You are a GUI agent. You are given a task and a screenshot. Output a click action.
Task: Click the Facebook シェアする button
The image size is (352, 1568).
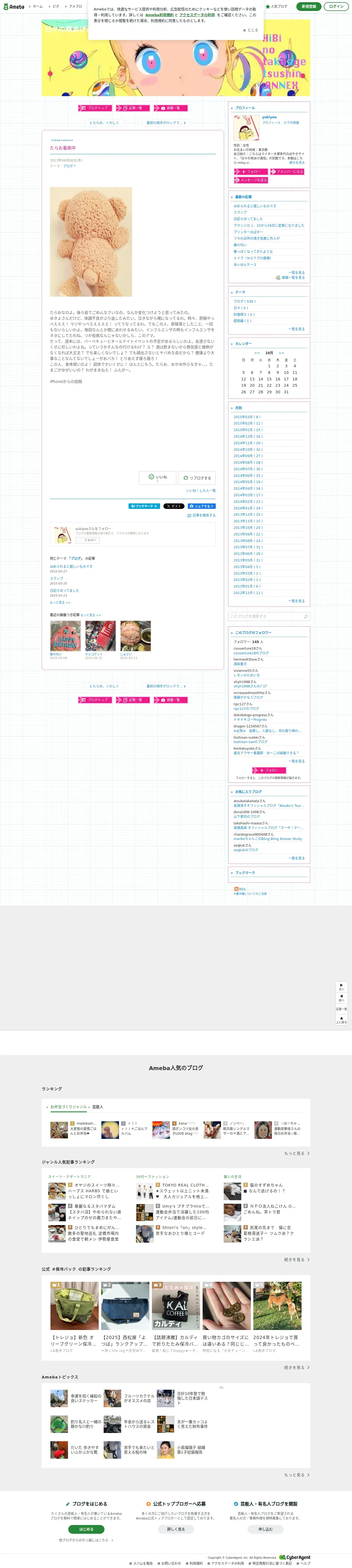201,506
